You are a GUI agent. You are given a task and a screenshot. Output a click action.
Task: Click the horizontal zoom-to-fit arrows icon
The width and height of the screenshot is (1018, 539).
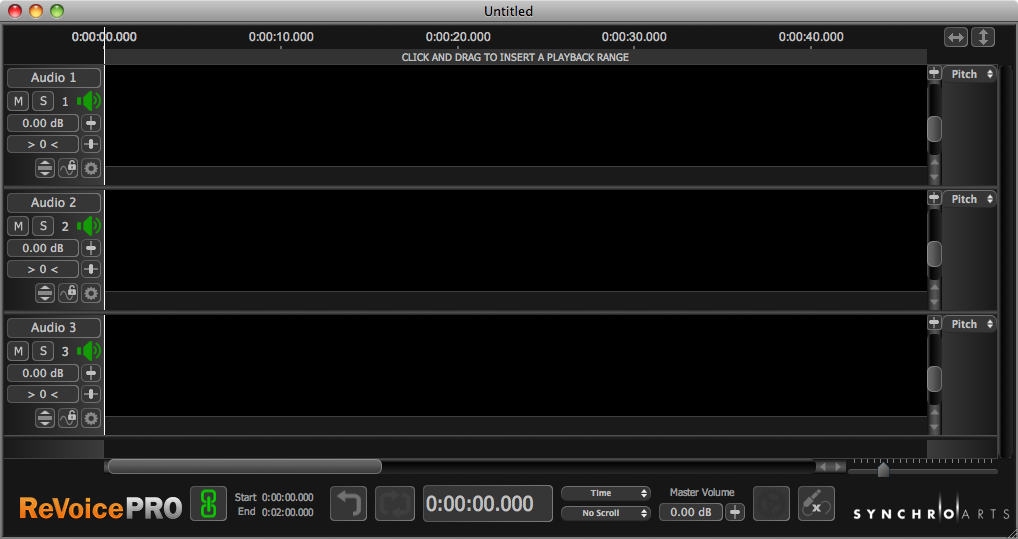pos(956,37)
